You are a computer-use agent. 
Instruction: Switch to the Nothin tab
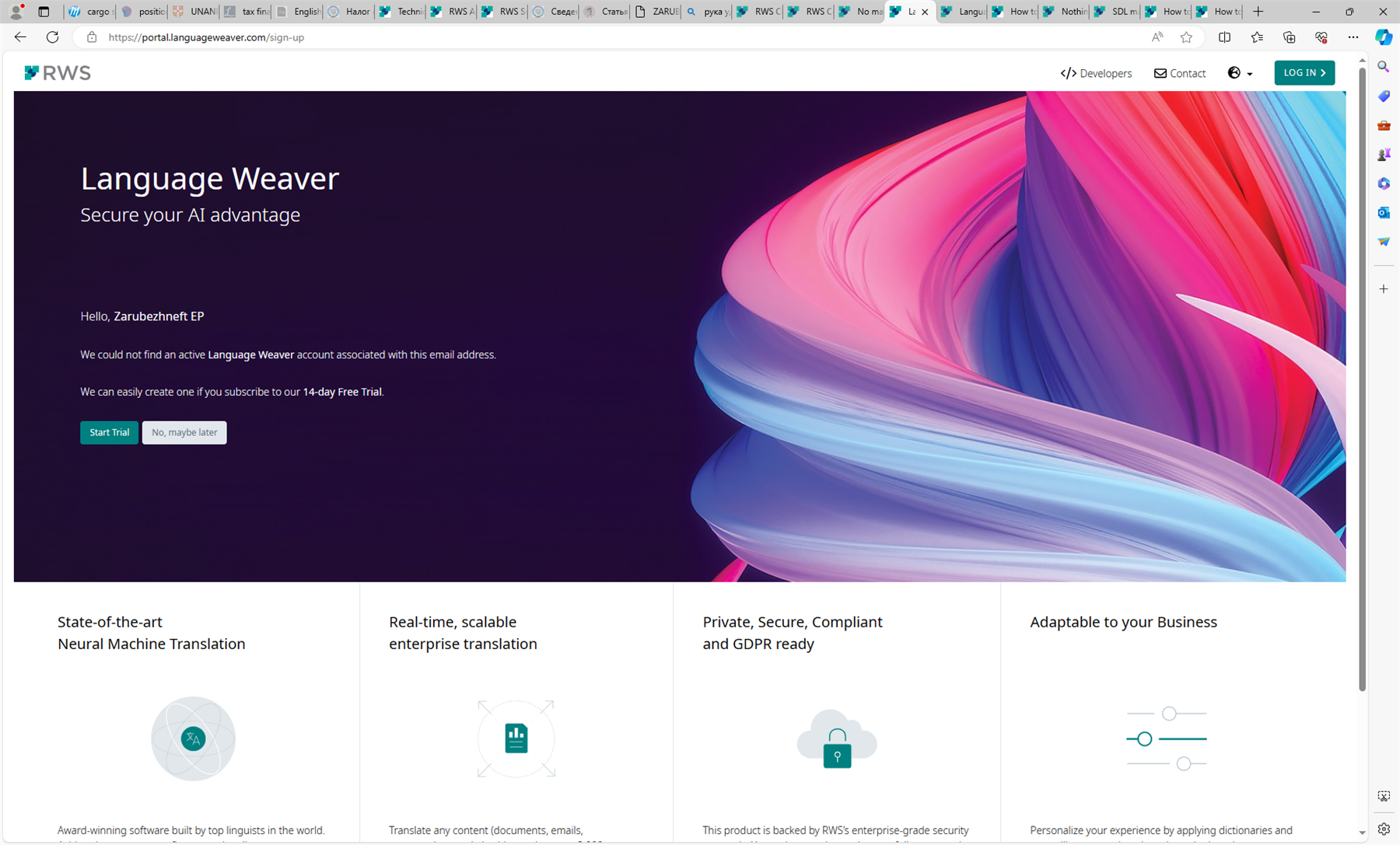coord(1065,12)
